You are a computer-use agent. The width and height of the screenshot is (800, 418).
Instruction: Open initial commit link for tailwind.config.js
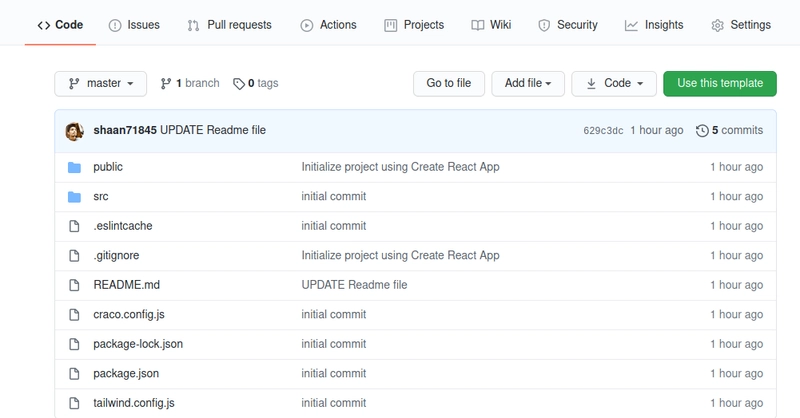click(334, 403)
